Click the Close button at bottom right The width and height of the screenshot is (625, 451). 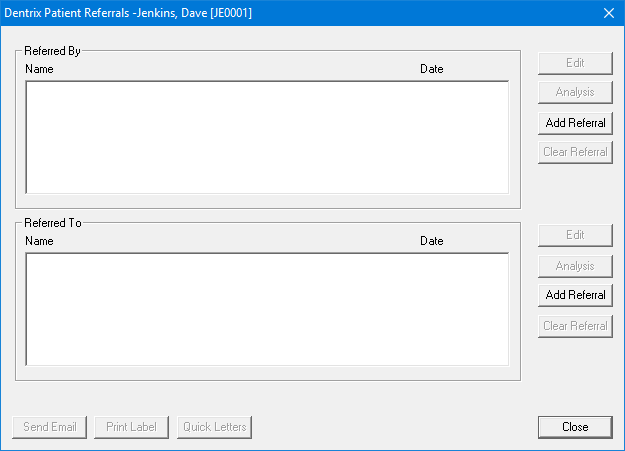(575, 427)
